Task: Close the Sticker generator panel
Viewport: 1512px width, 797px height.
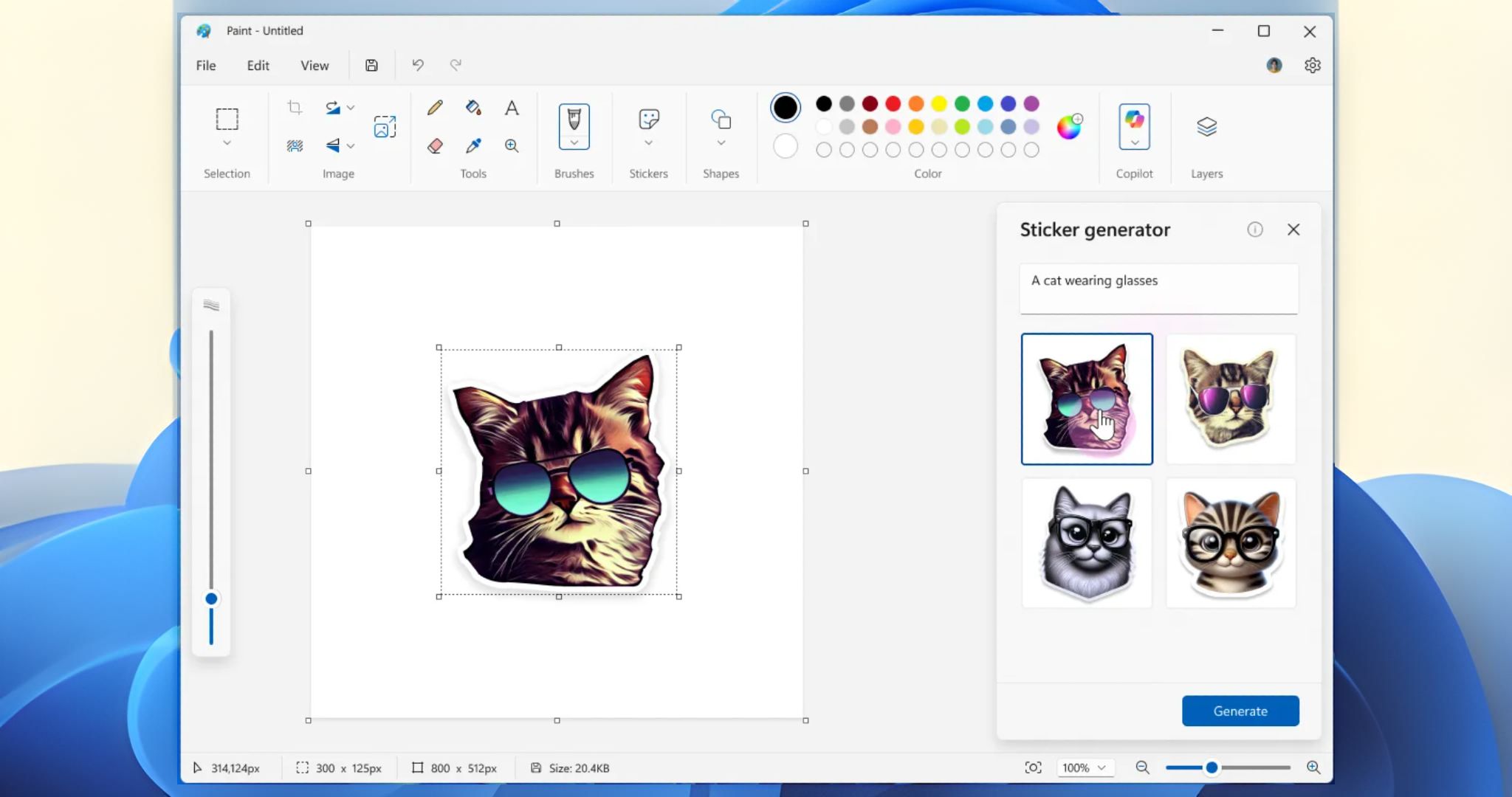Action: pos(1293,230)
